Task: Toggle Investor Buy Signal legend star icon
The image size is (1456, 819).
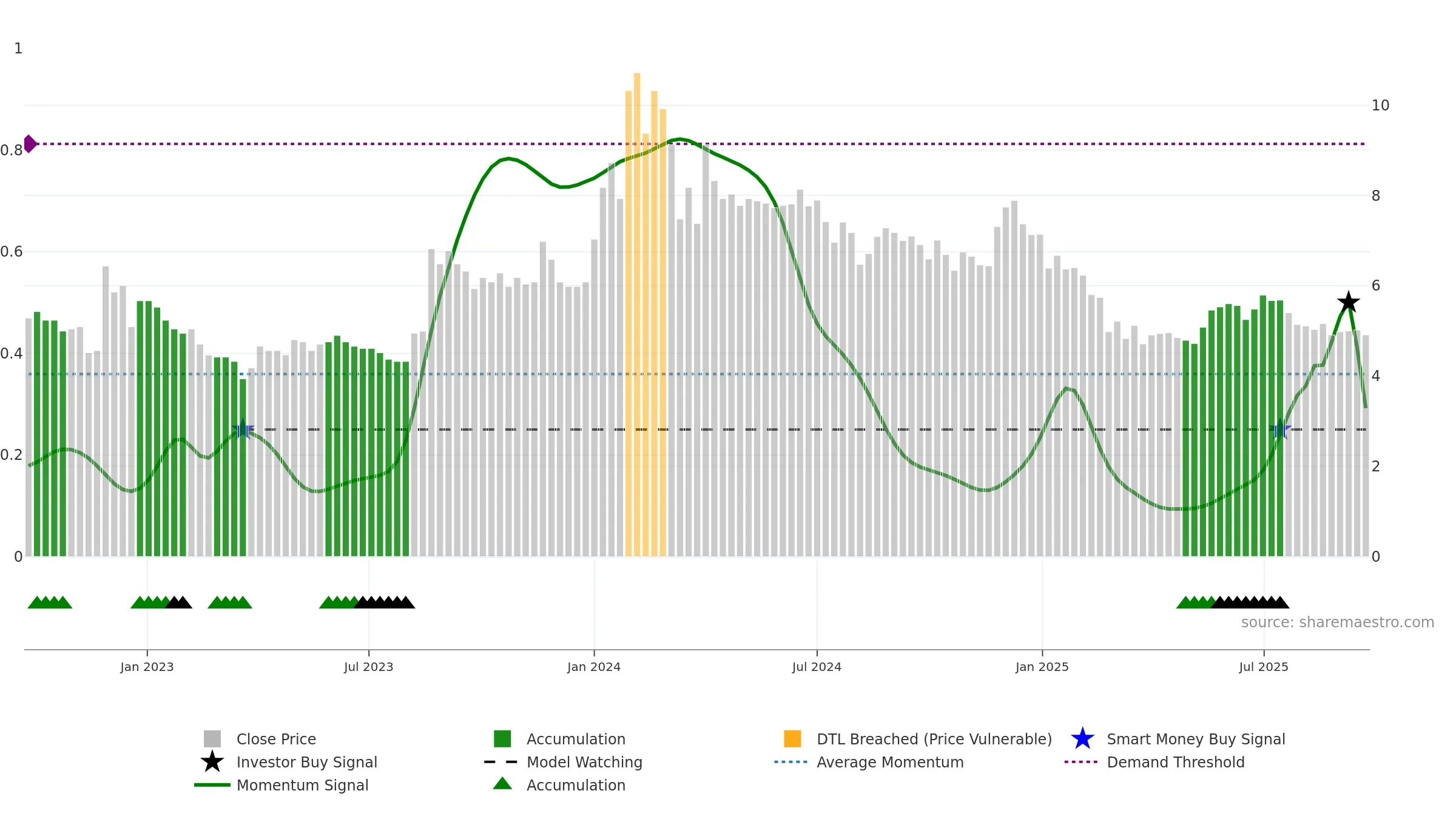Action: coord(212,762)
